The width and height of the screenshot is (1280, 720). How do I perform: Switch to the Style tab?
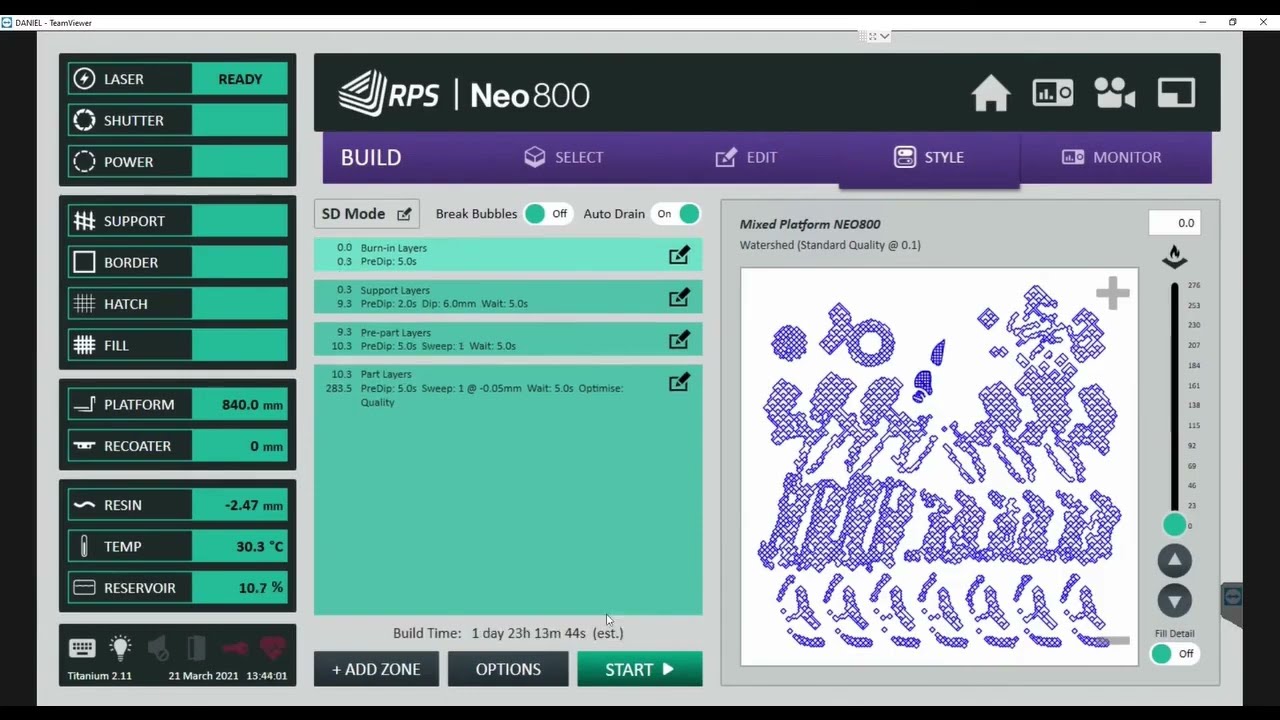929,158
